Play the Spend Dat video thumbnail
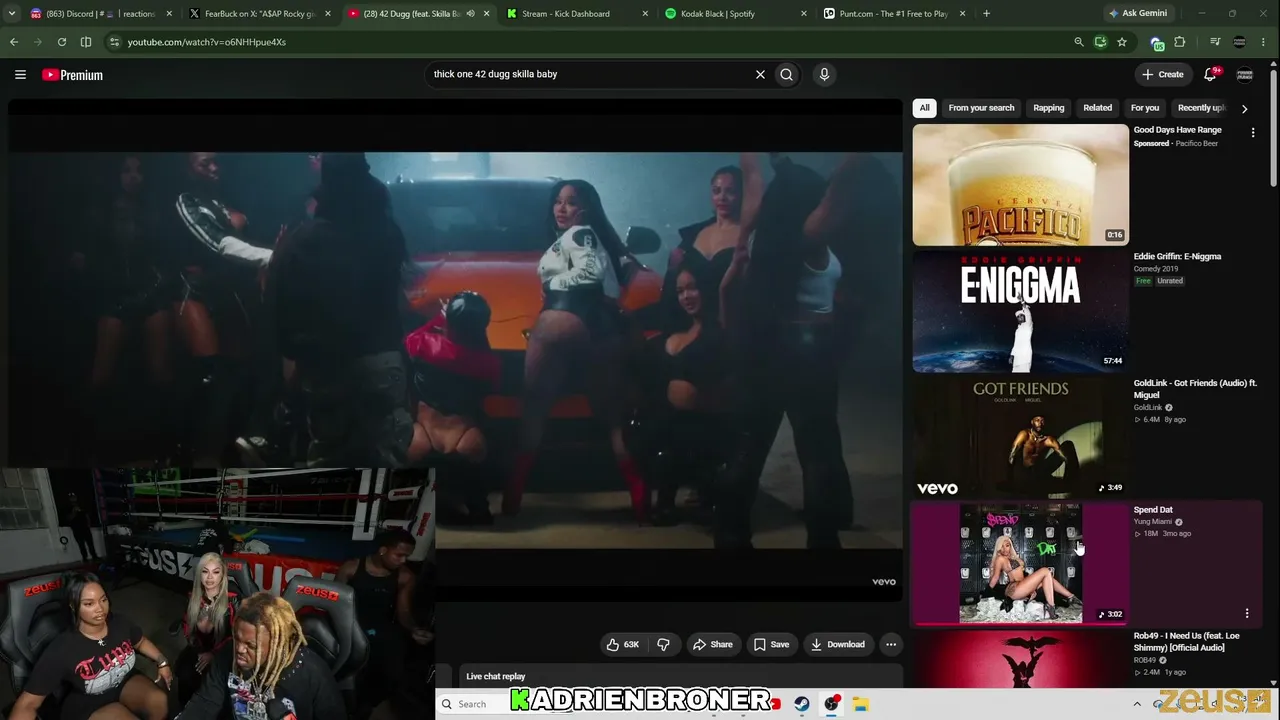Viewport: 1280px width, 720px height. (1020, 564)
